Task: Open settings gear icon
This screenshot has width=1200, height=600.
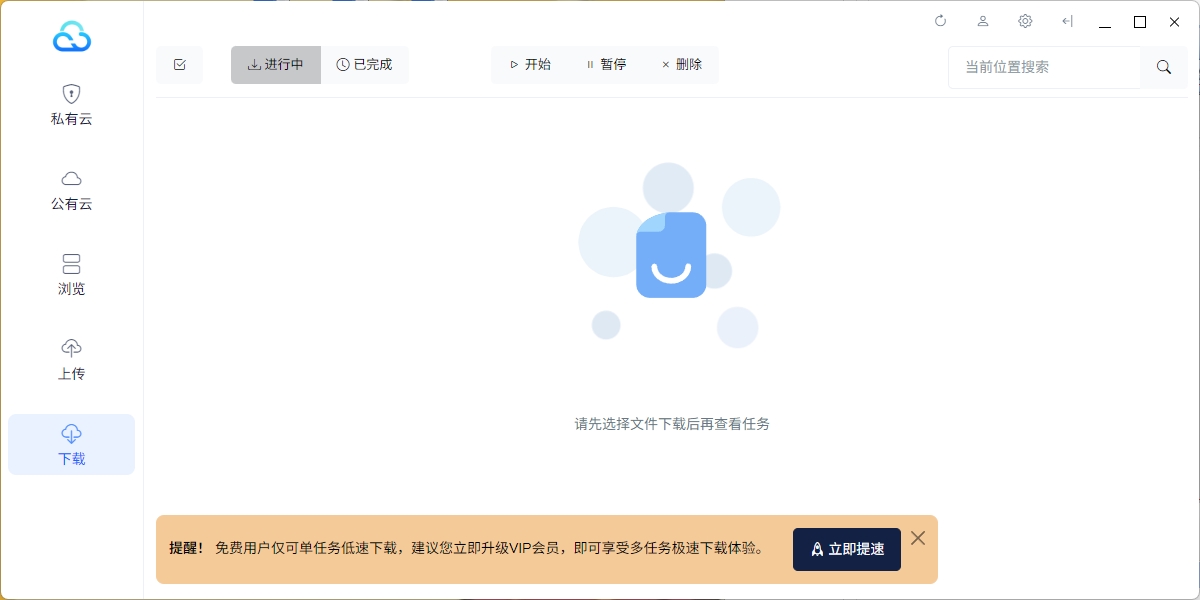Action: (1025, 21)
